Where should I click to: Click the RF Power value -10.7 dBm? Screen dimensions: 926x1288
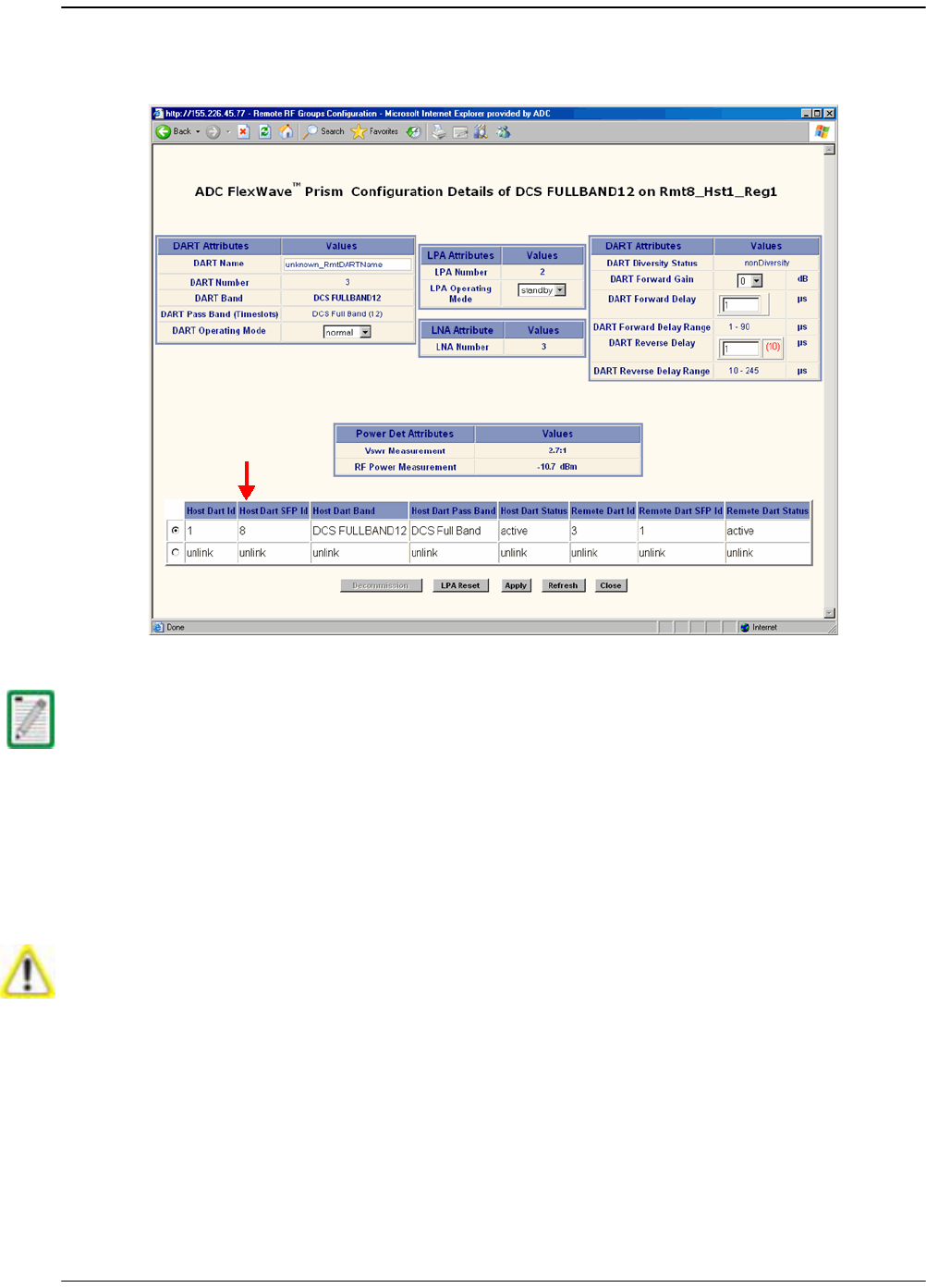556,467
